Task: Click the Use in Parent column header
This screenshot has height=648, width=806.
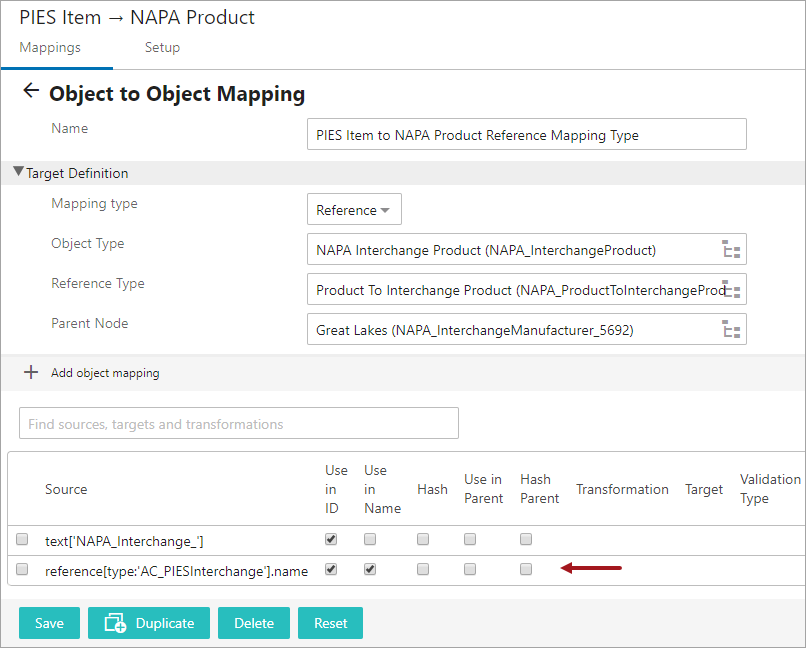Action: [x=483, y=489]
